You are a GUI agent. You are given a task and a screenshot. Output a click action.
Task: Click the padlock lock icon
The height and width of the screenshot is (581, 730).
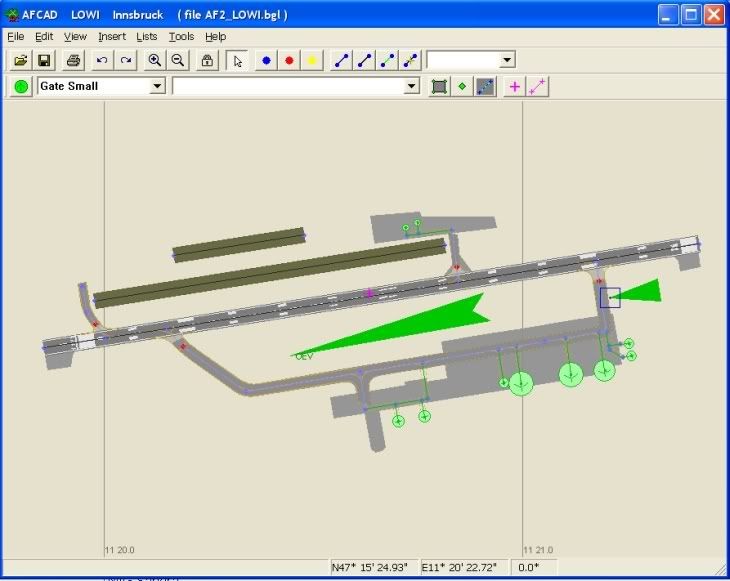pos(207,60)
